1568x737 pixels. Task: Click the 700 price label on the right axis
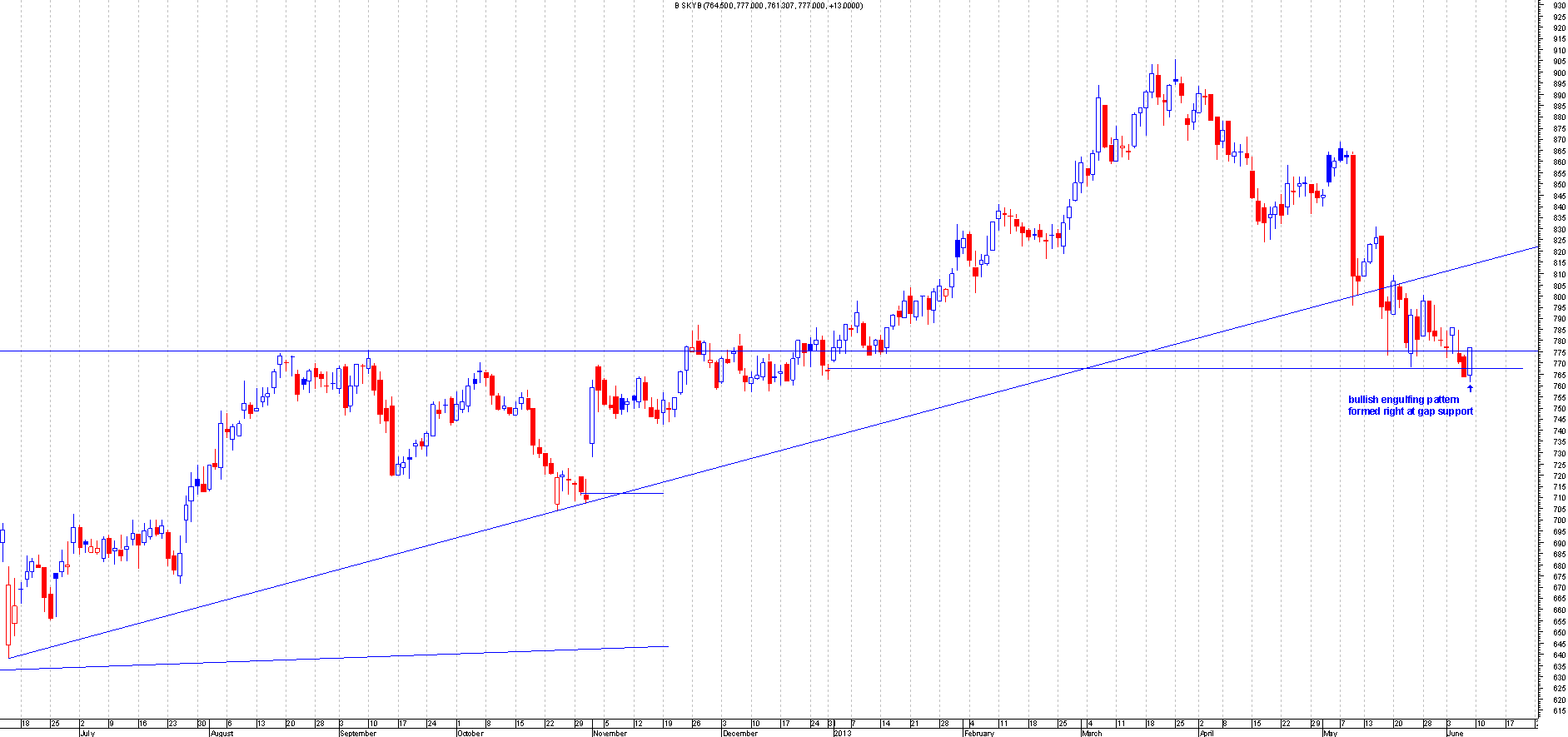pos(1558,520)
